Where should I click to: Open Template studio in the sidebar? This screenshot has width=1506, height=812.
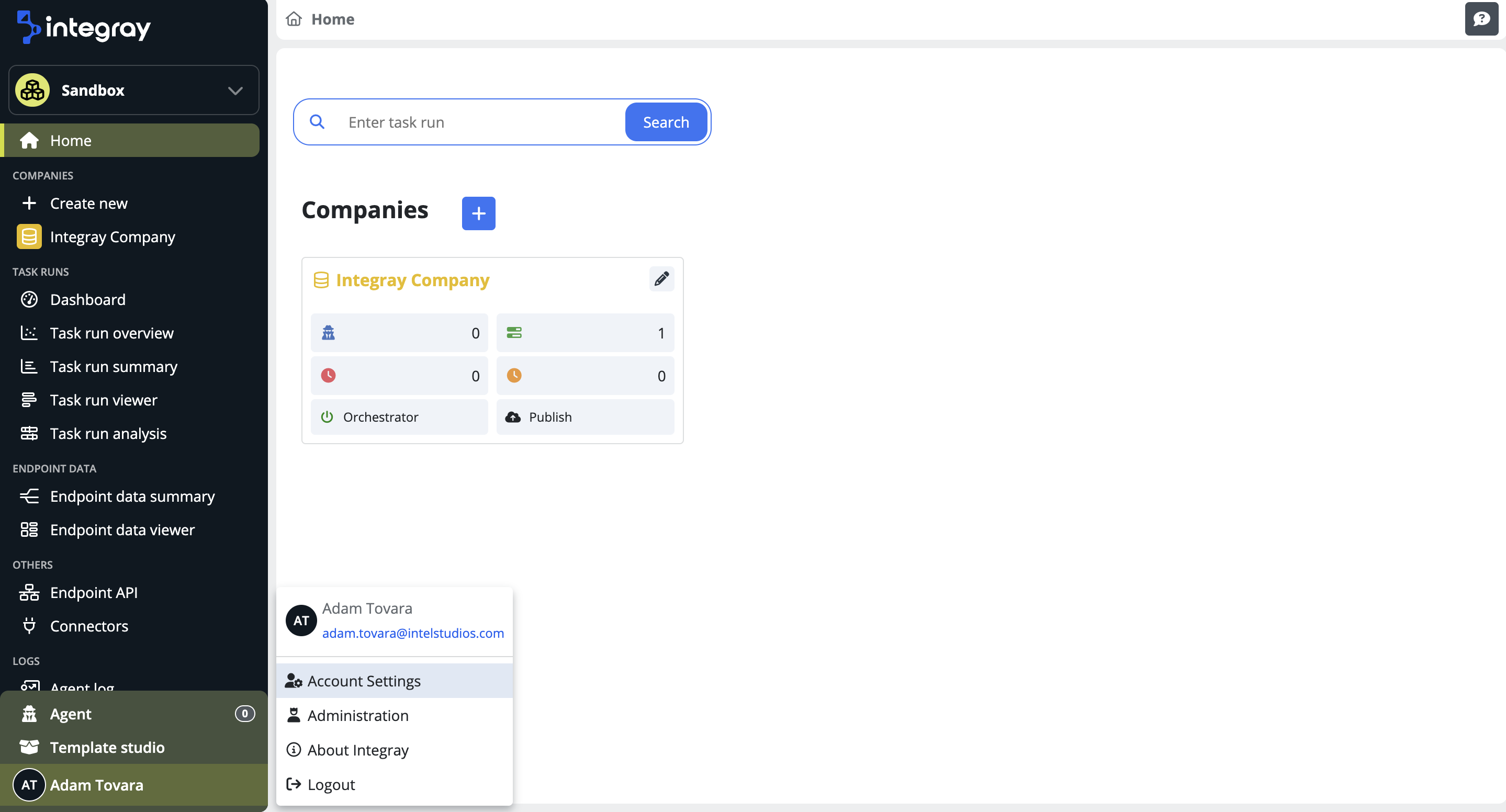point(107,747)
